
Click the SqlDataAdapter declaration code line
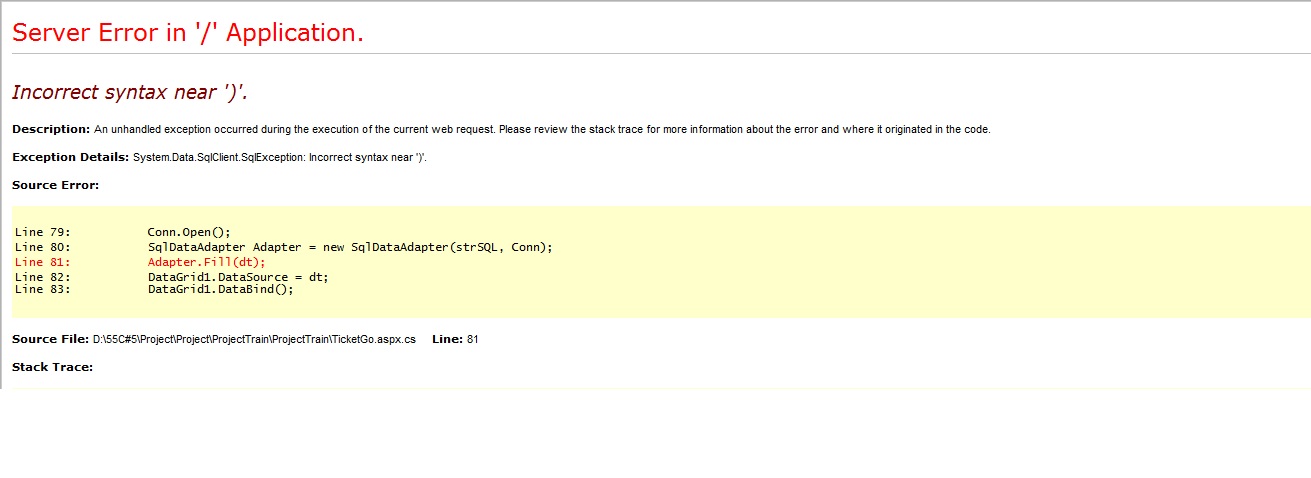click(350, 247)
